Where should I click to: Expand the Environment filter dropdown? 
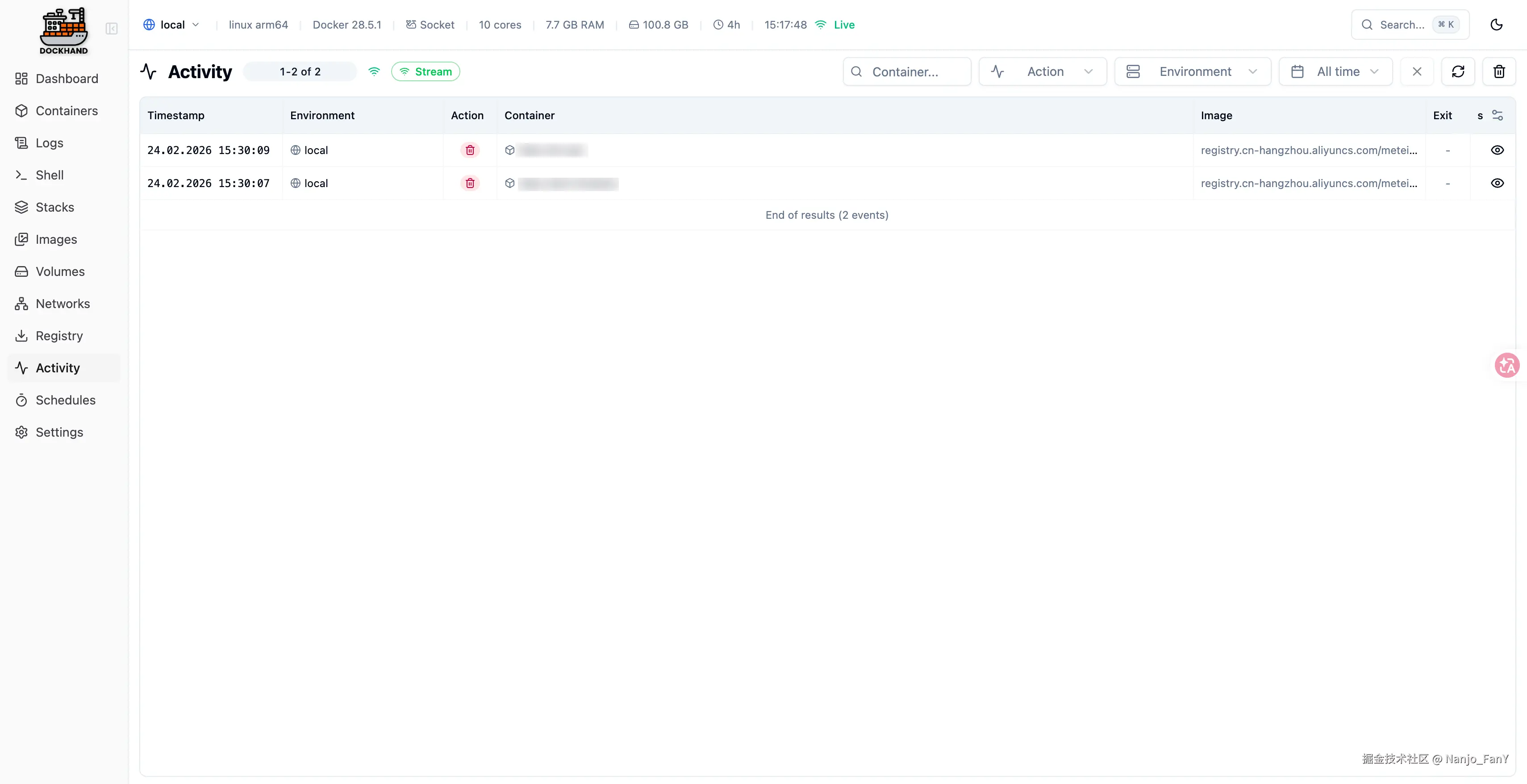click(1192, 72)
